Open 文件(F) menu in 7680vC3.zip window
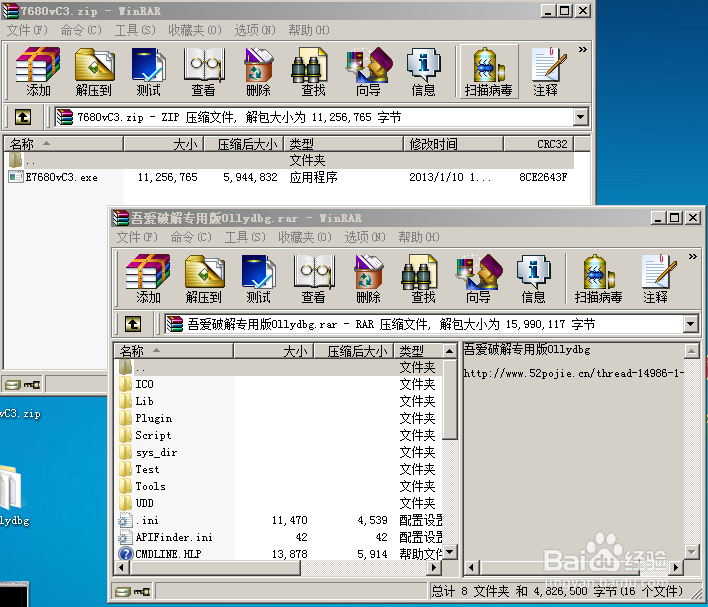 point(27,30)
